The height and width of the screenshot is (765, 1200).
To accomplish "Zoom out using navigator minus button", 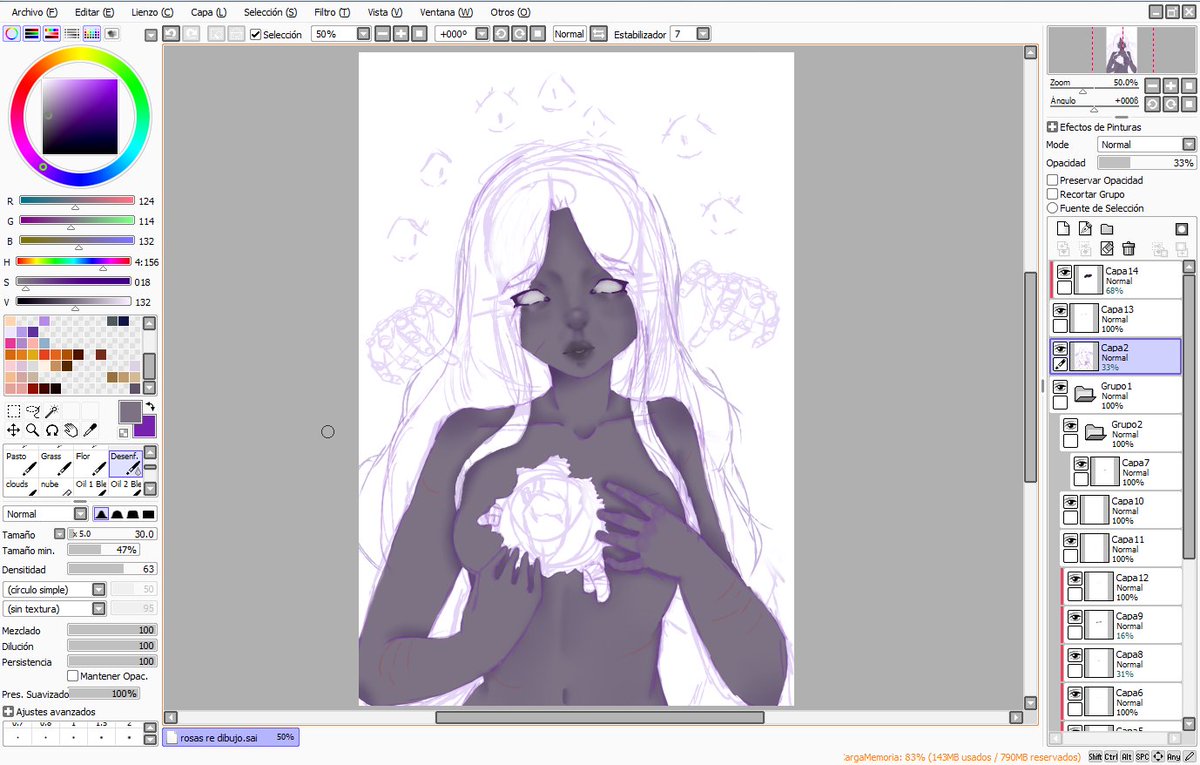I will [x=1152, y=86].
